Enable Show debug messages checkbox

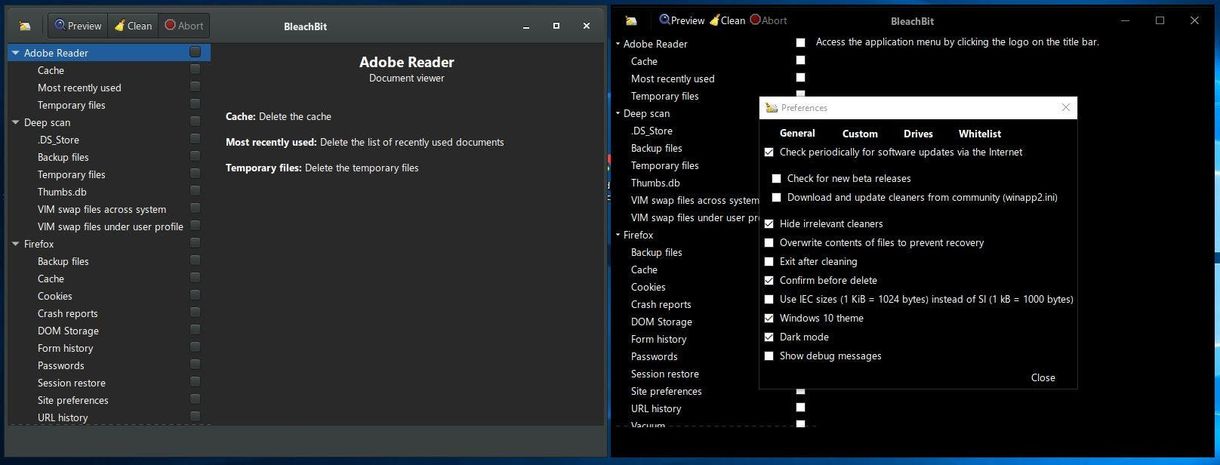click(x=769, y=356)
